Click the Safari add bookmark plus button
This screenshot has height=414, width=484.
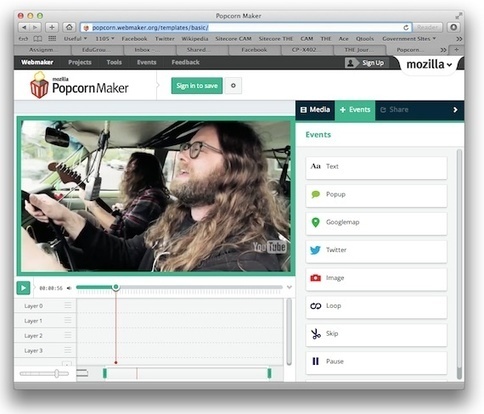tap(52, 27)
